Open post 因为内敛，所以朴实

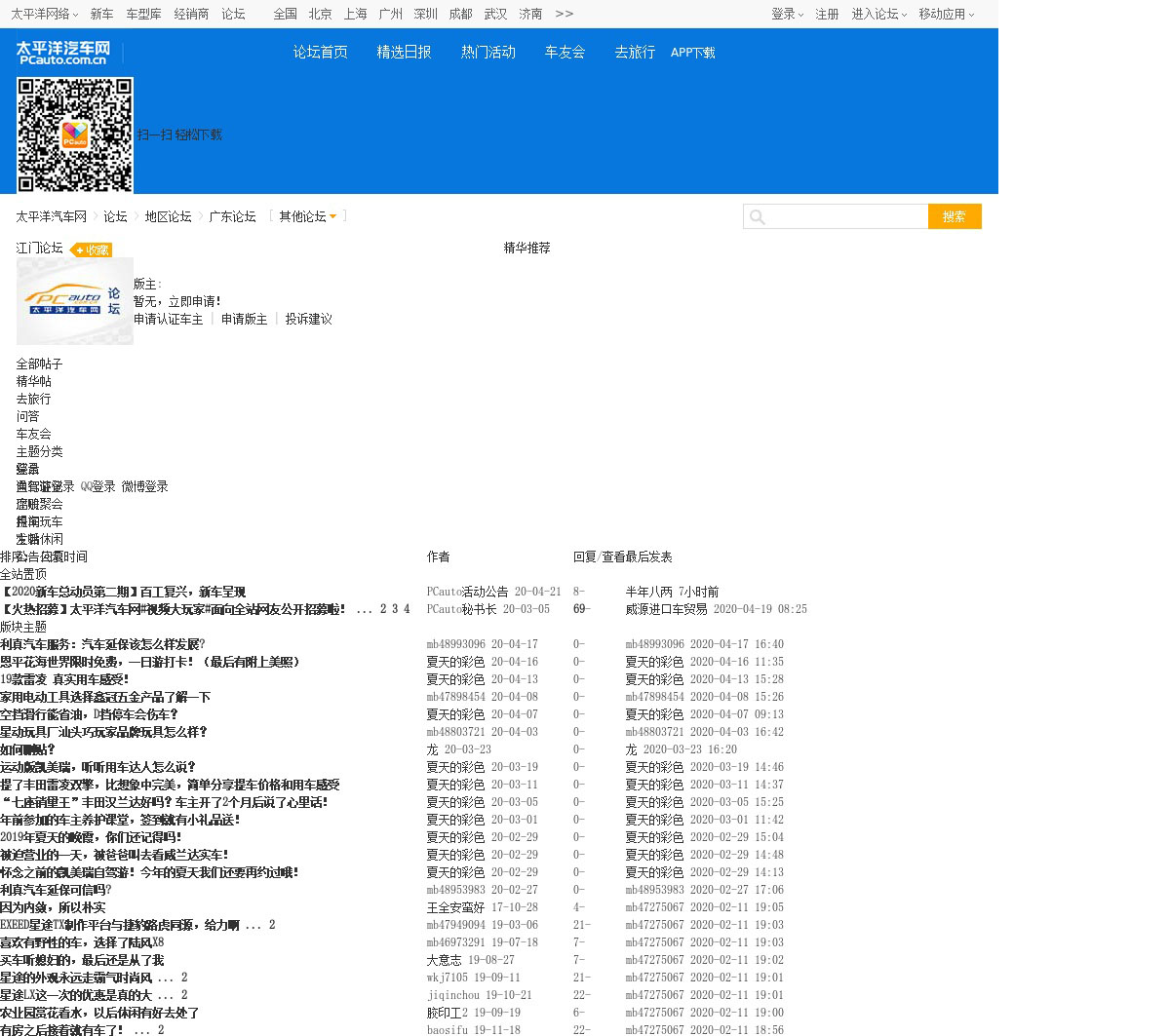pos(53,907)
